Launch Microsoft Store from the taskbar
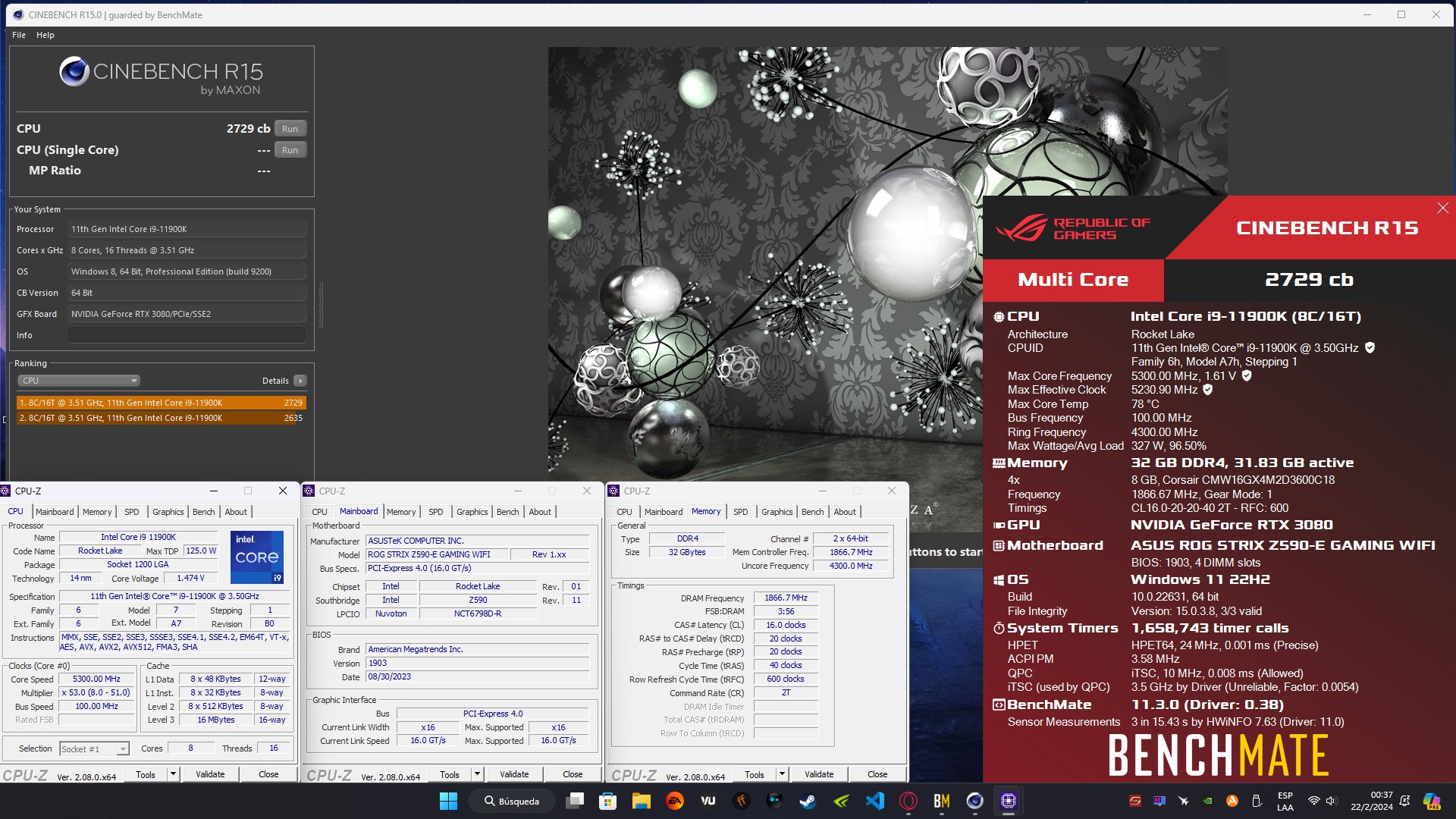Screen dimensions: 1456x819 [607, 801]
